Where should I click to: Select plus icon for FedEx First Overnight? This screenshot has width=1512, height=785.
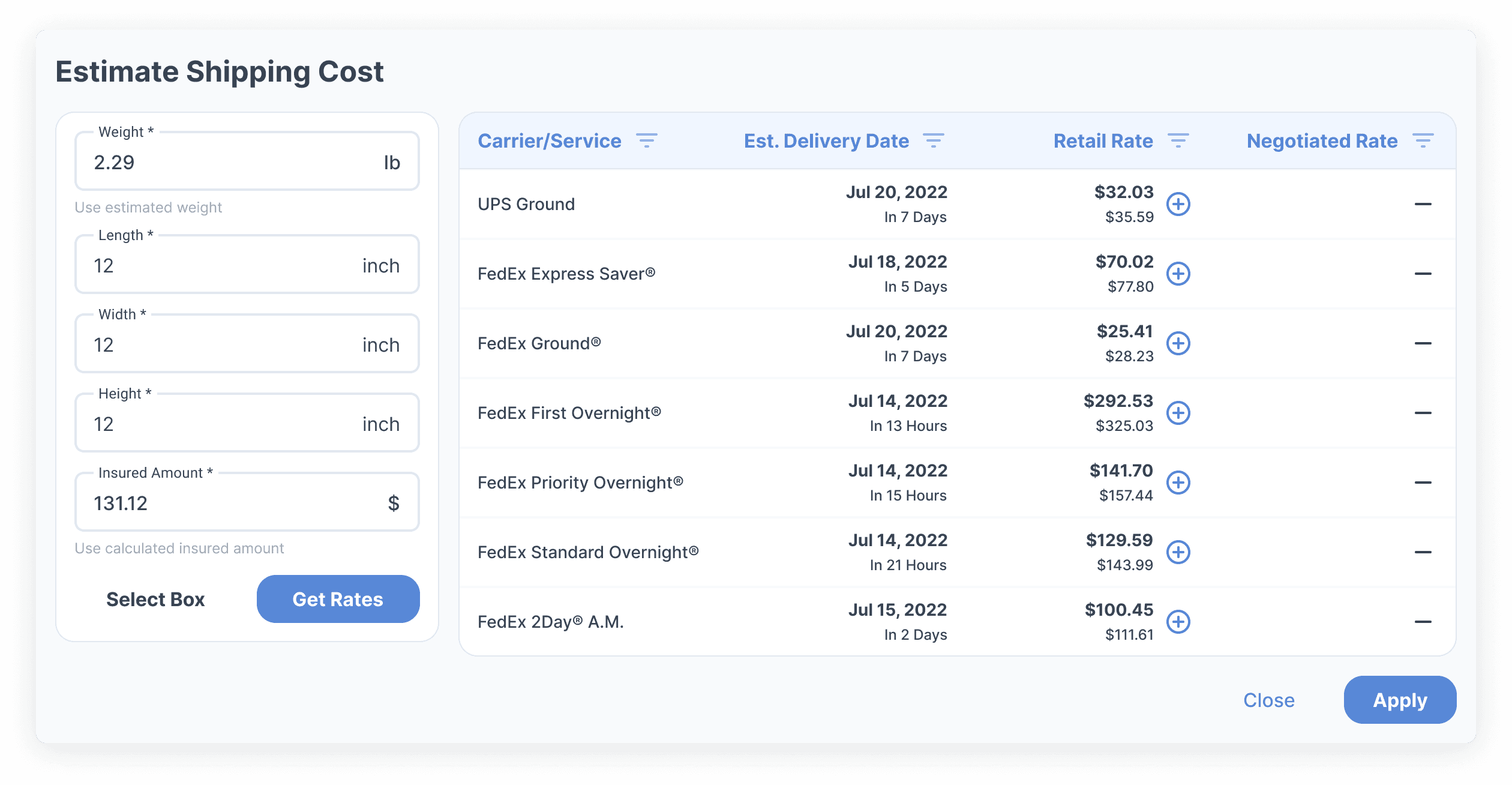1178,413
